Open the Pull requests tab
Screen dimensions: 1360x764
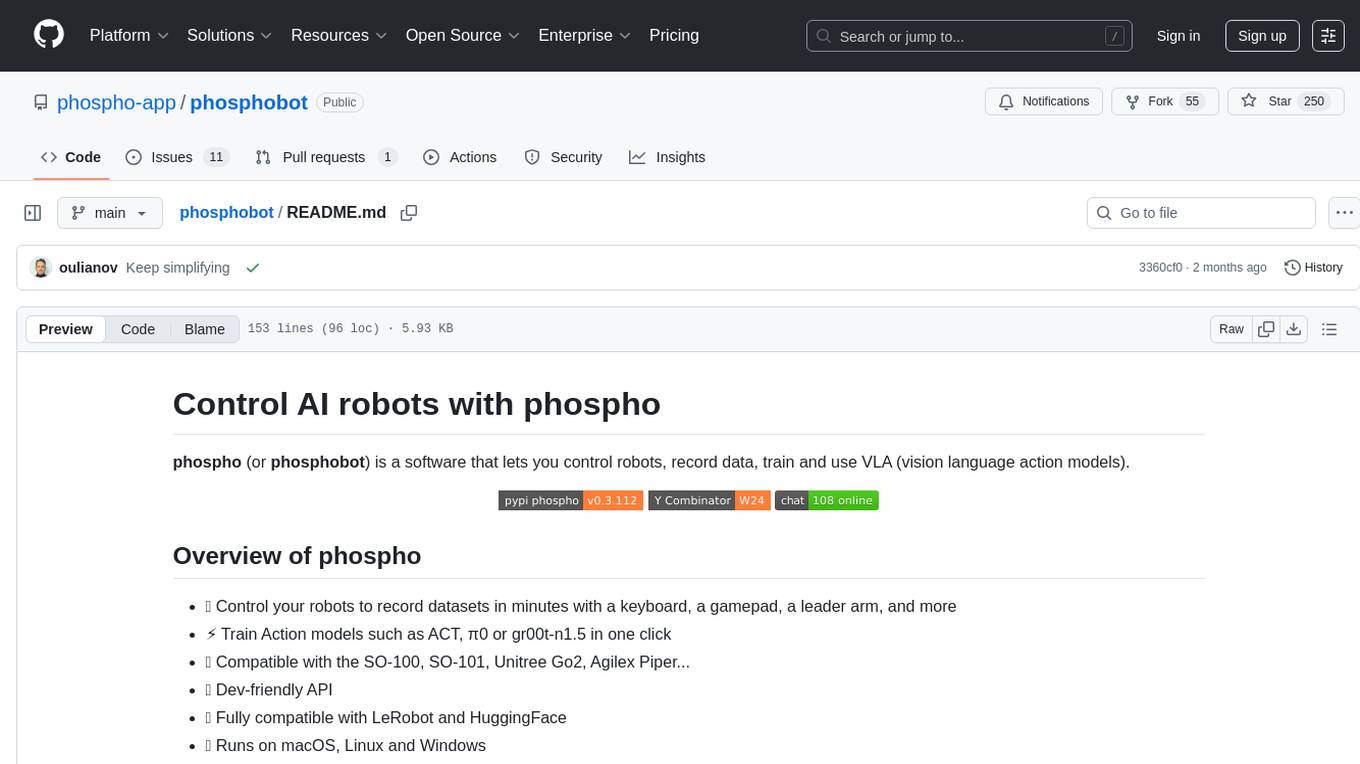coord(326,157)
